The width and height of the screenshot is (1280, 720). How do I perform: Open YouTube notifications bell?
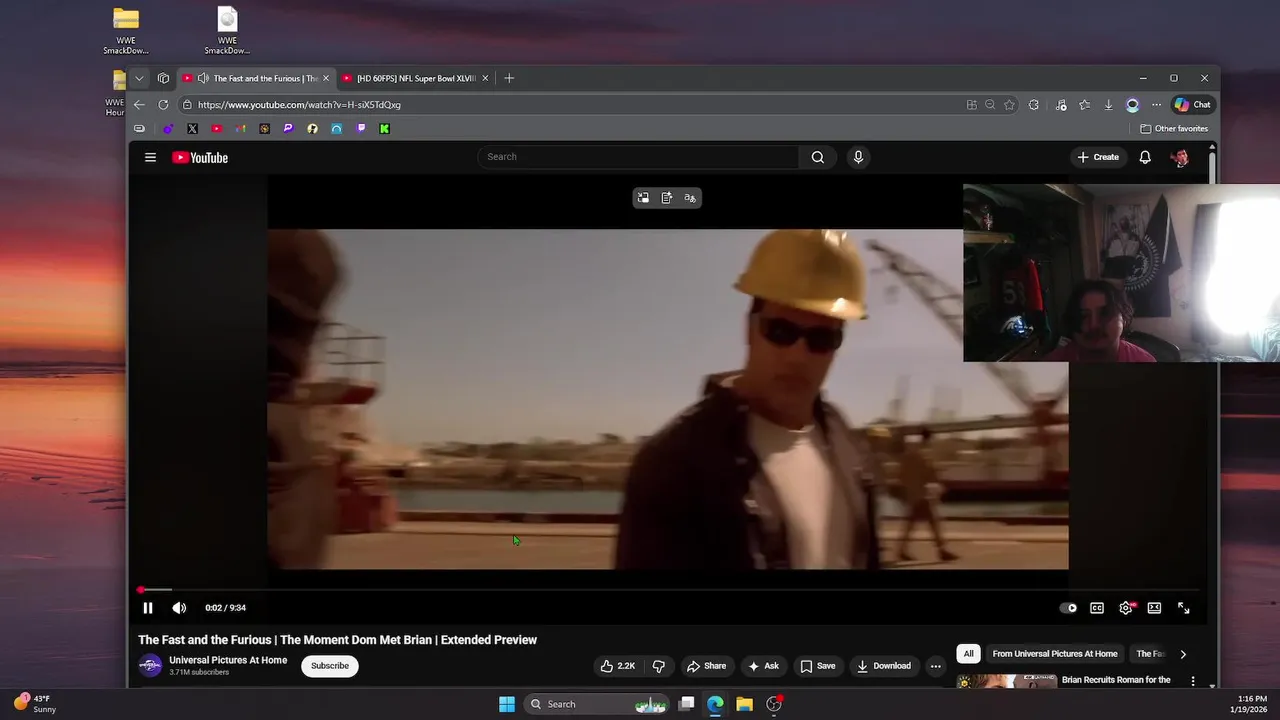pos(1145,157)
